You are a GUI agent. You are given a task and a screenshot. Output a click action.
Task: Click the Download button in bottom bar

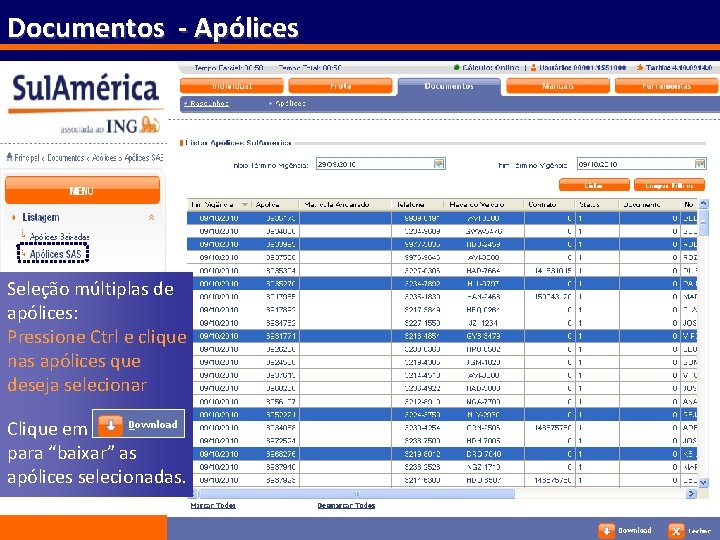coord(625,531)
